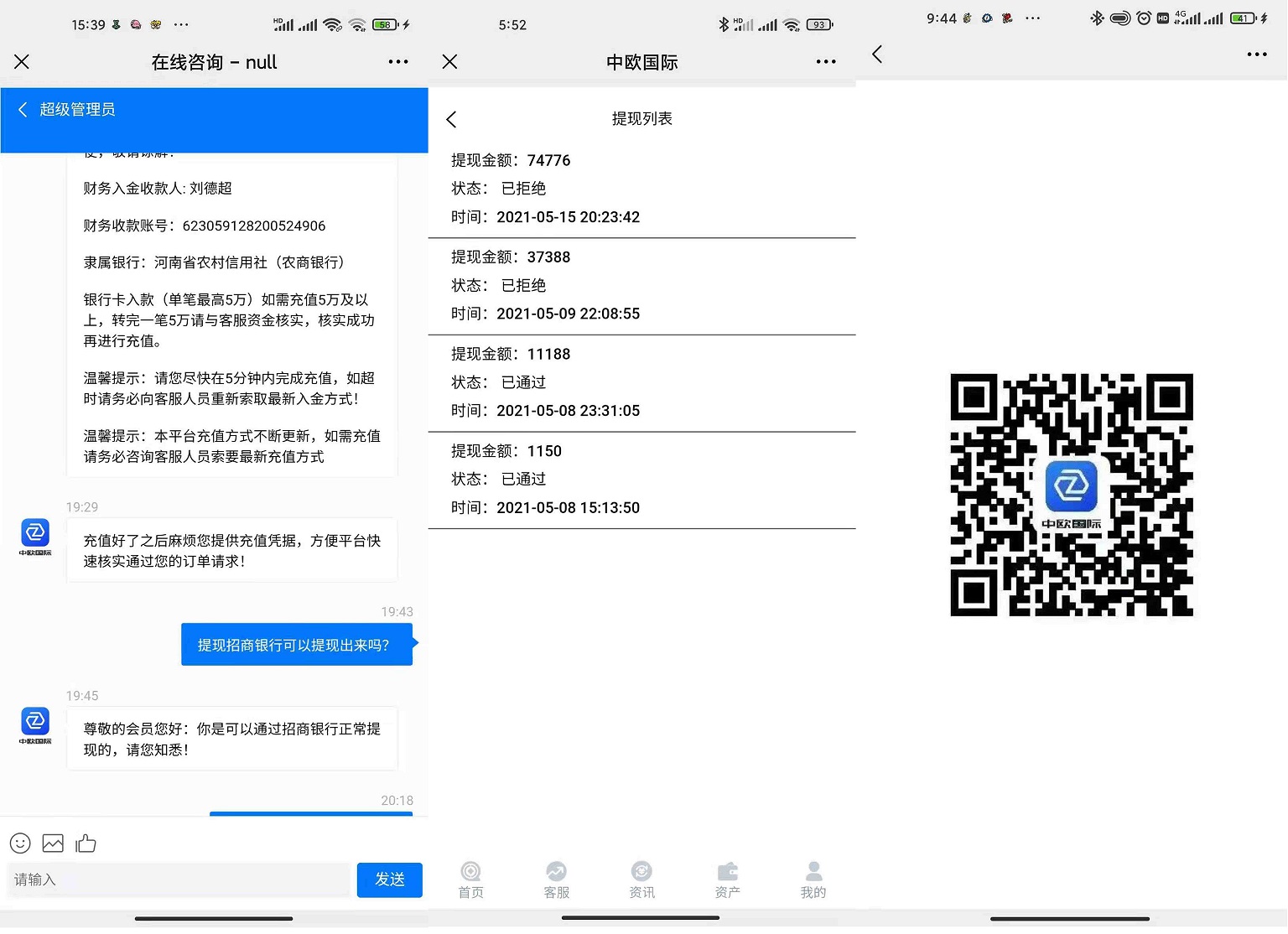The height and width of the screenshot is (934, 1288).
Task: Select withdrawal record 提现金额 37388
Action: click(642, 287)
